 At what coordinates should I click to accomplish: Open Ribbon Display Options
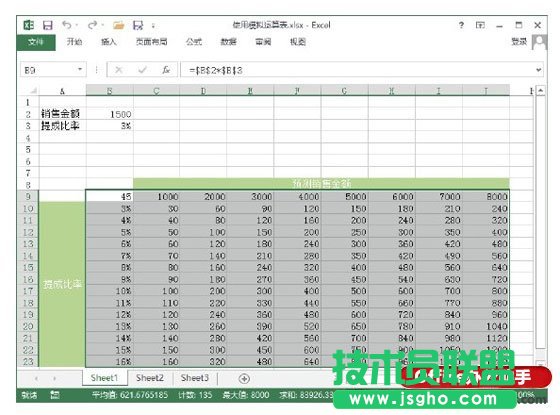tap(480, 25)
